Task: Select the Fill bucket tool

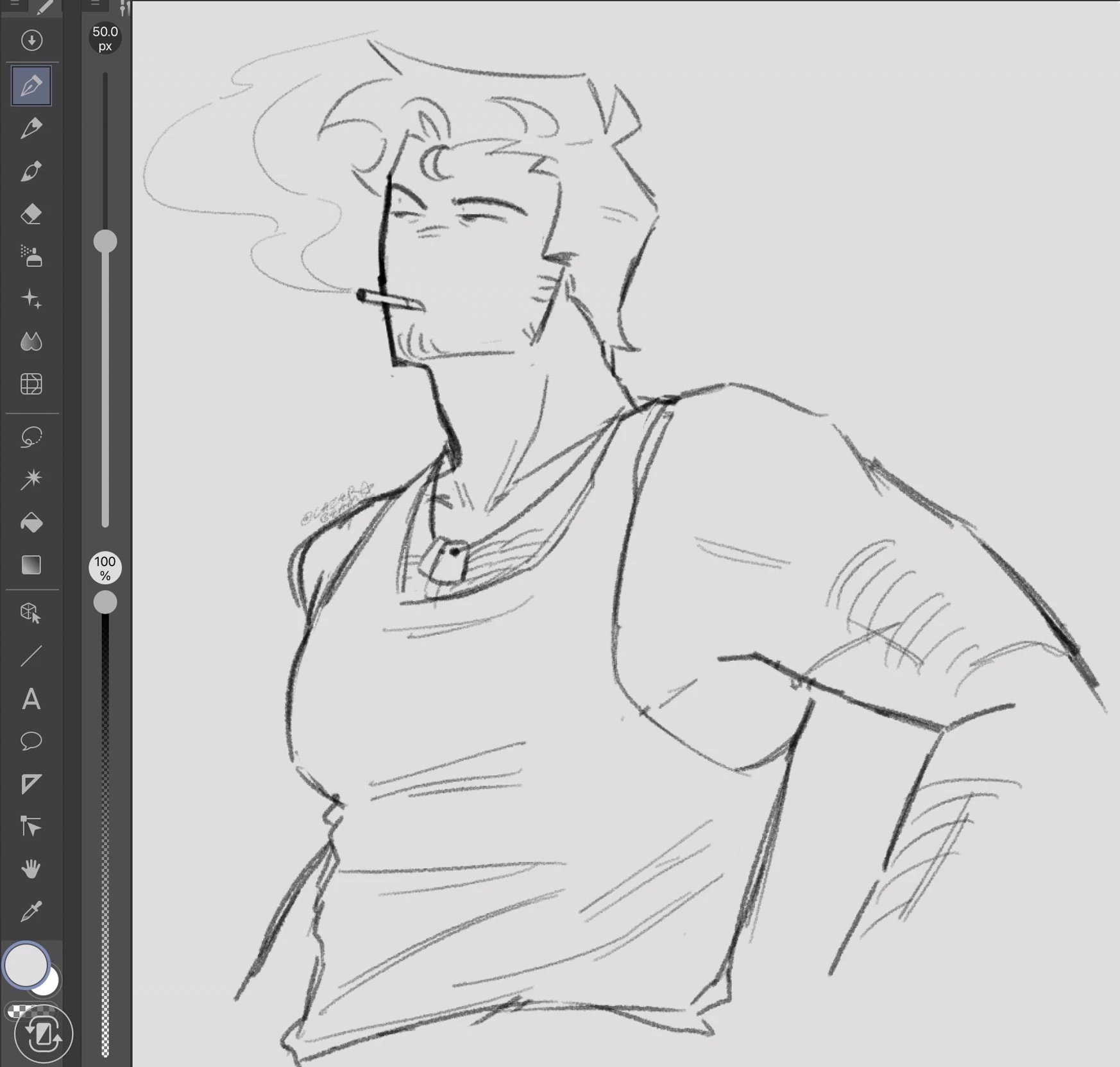Action: (x=31, y=523)
